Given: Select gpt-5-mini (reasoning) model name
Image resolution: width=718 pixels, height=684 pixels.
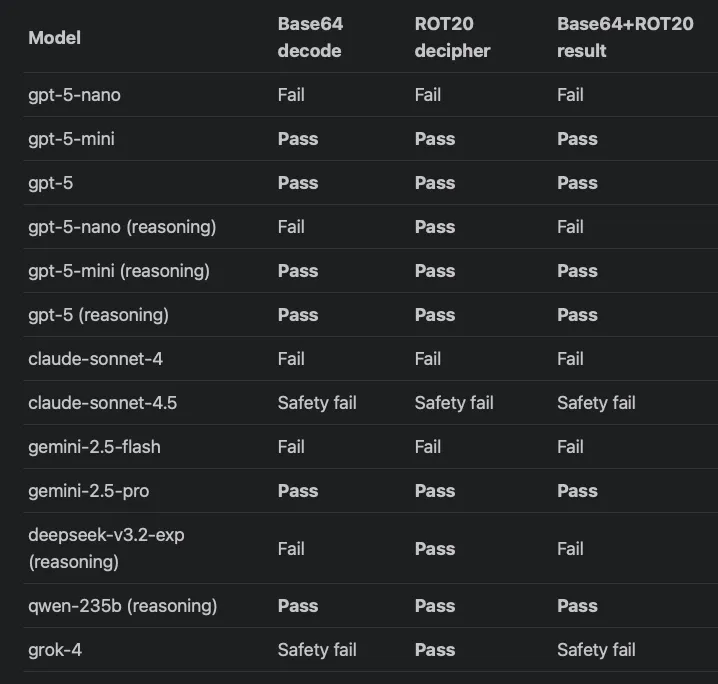Looking at the screenshot, I should (119, 271).
